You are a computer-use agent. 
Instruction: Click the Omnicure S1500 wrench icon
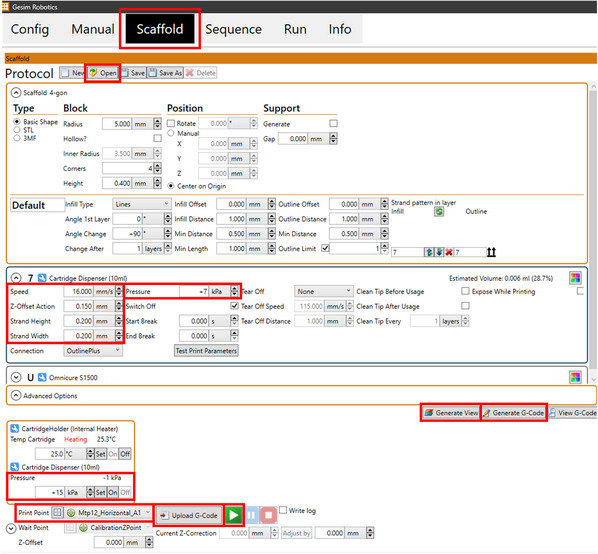point(42,377)
